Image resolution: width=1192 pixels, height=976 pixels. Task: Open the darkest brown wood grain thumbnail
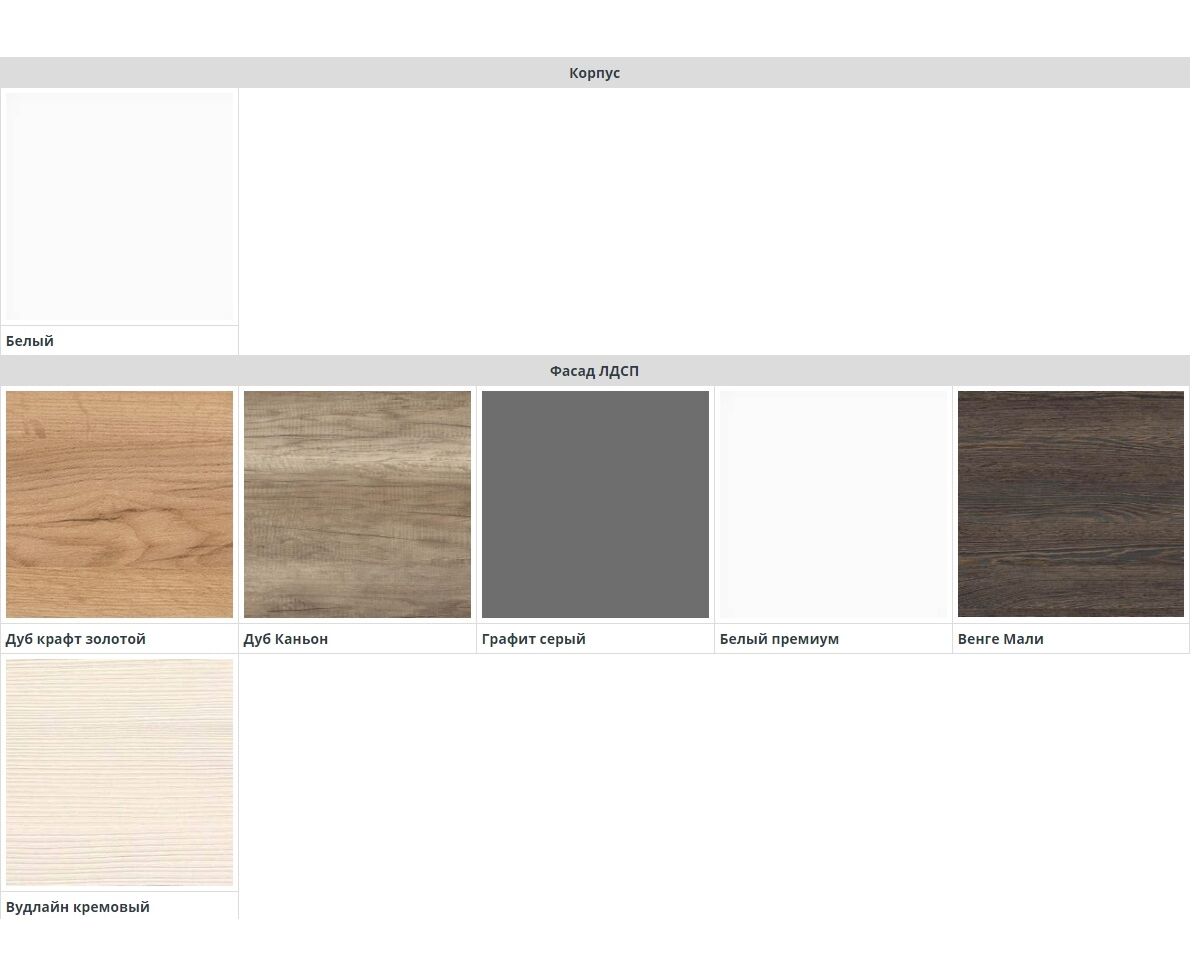[1071, 504]
